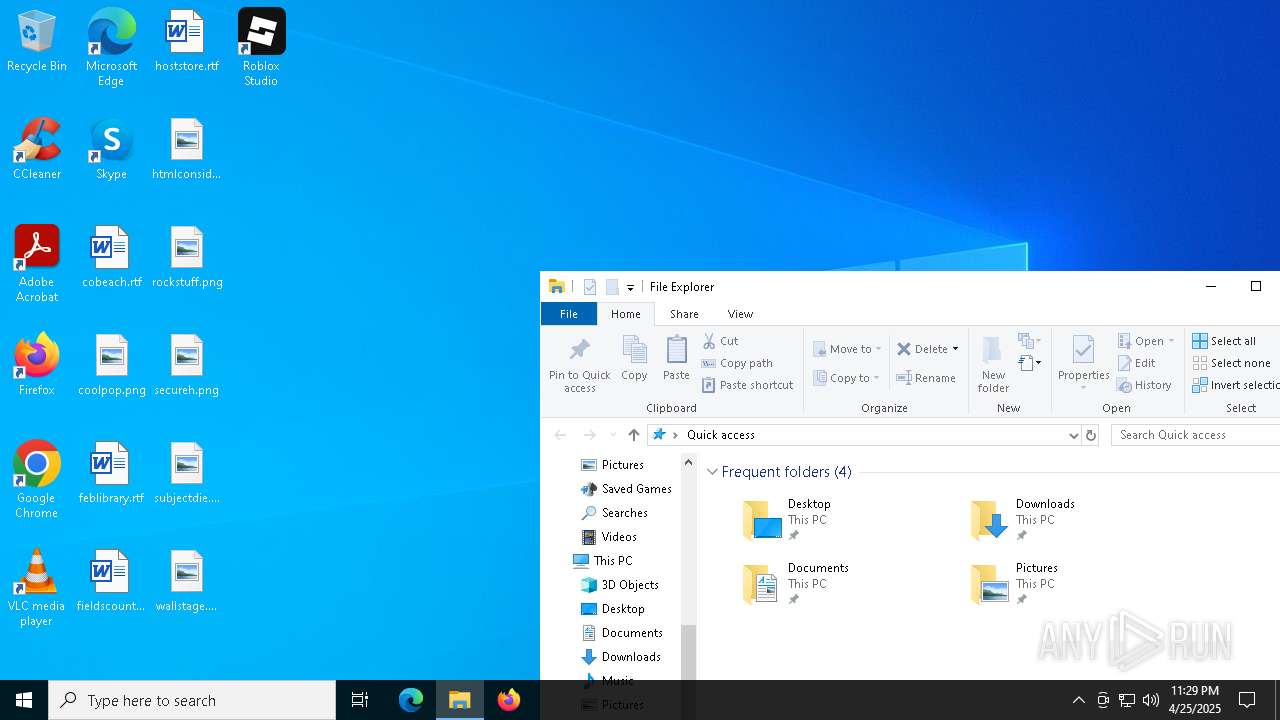Open Task View on taskbar
The height and width of the screenshot is (720, 1280).
tap(360, 700)
